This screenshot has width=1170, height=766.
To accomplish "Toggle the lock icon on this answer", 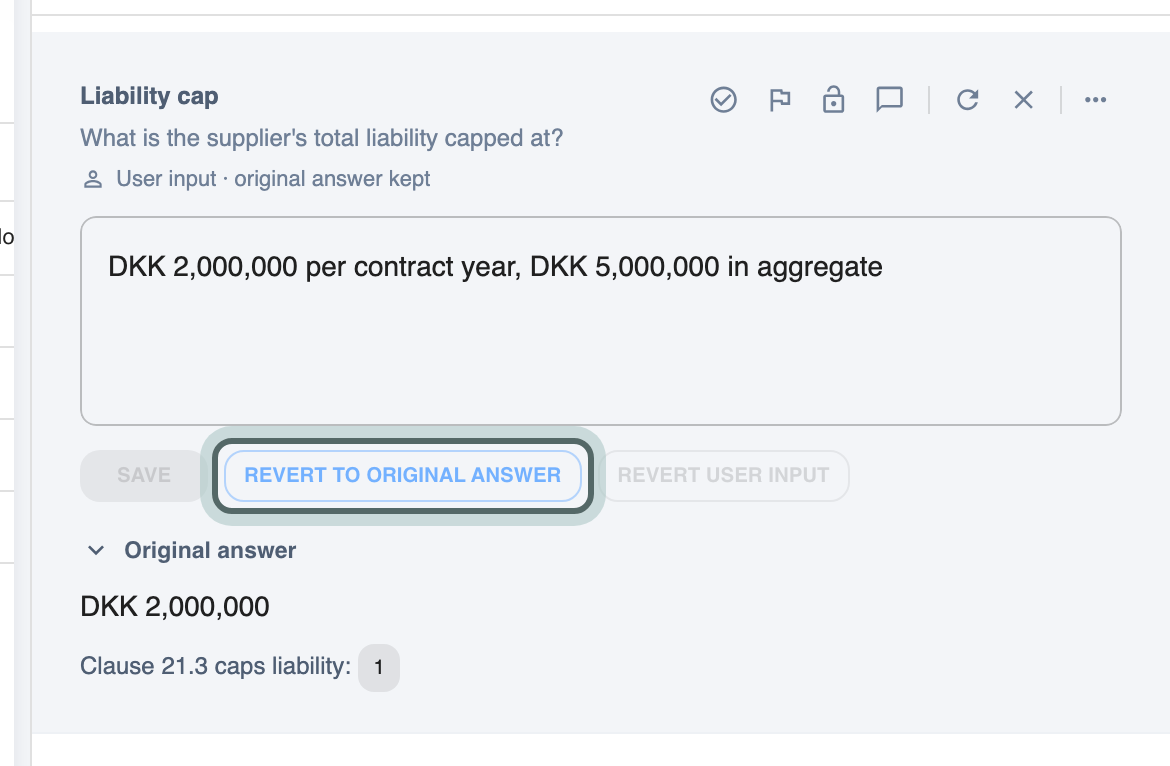I will [x=833, y=99].
